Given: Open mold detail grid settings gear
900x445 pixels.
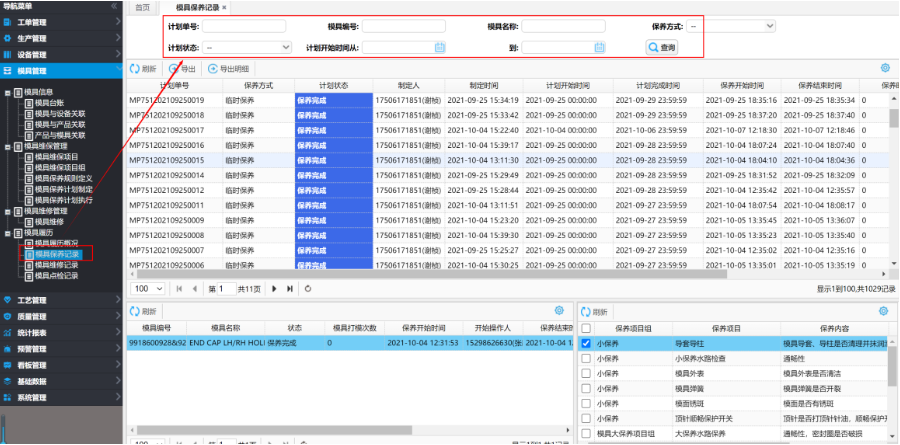Looking at the screenshot, I should click(x=559, y=311).
